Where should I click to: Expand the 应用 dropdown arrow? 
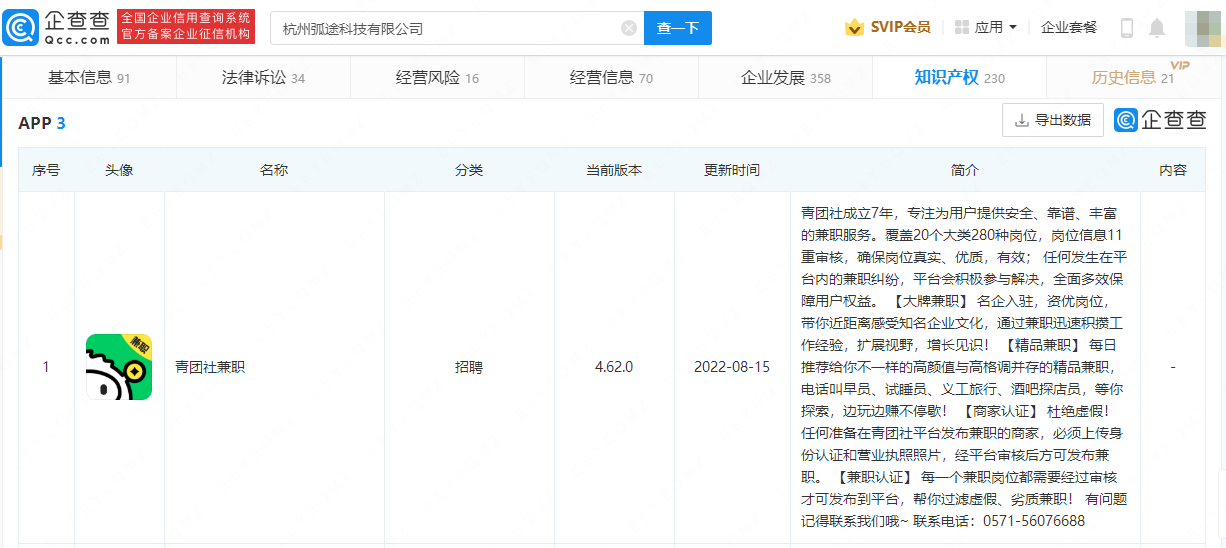[1013, 27]
